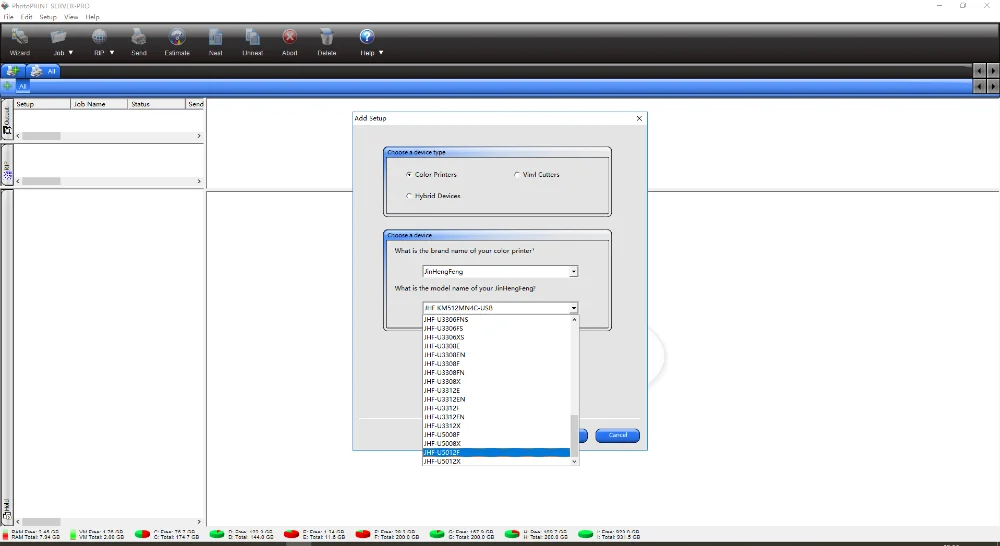Click the Delete trash bin icon

click(x=327, y=37)
